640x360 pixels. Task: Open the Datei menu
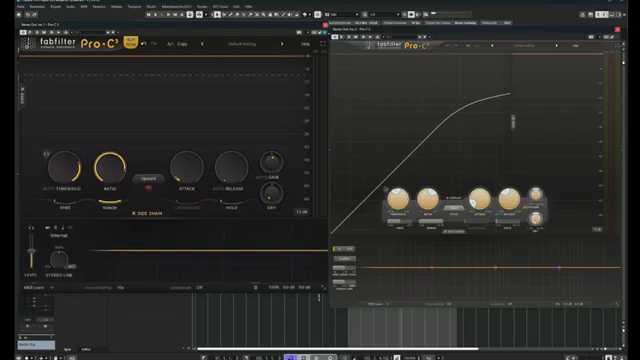tap(21, 7)
